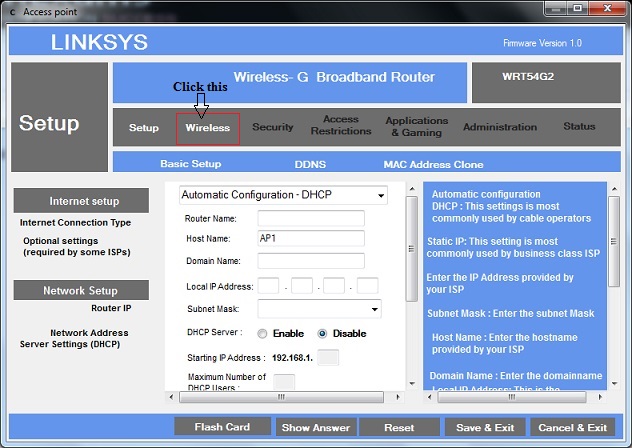632x448 pixels.
Task: Click Cancel & Exit button
Action: pos(572,427)
